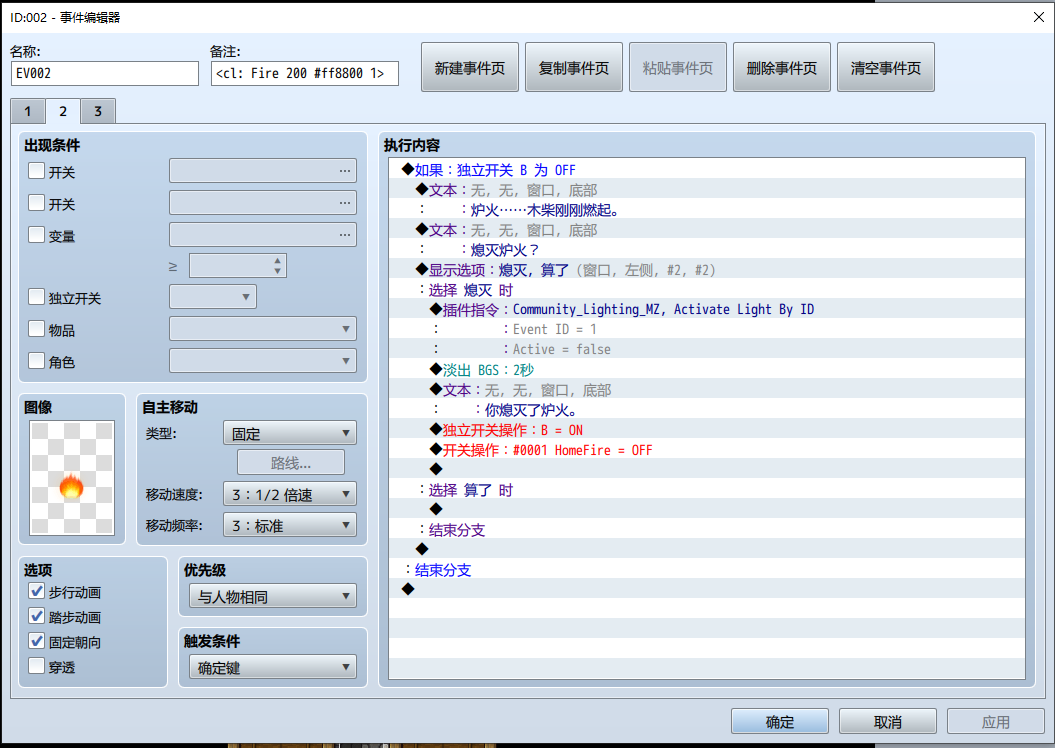This screenshot has width=1055, height=748.
Task: Select the 选择 算了 时 branch line
Action: click(x=706, y=490)
